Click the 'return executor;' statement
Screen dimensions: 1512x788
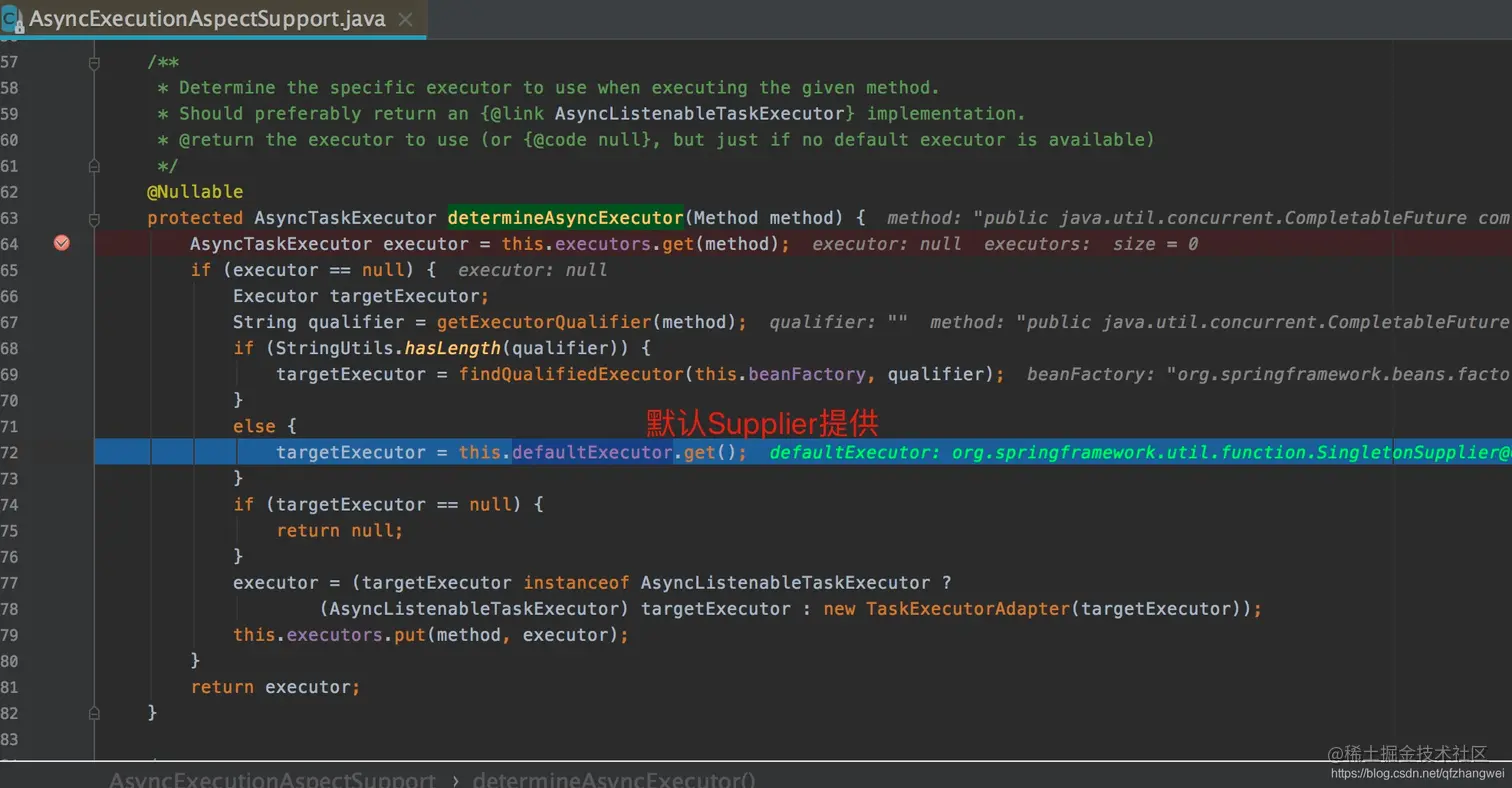[275, 687]
